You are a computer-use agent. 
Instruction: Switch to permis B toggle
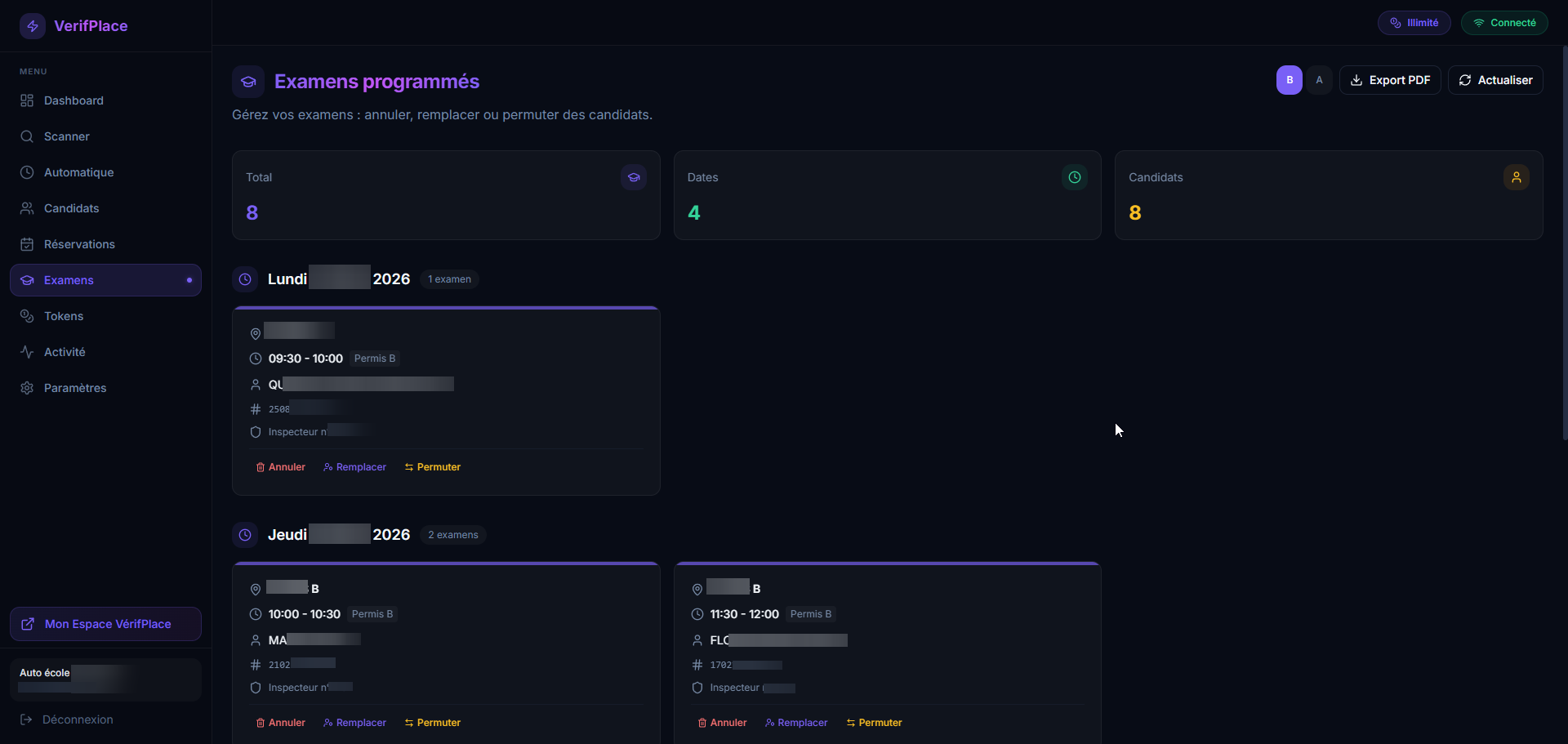coord(1289,80)
